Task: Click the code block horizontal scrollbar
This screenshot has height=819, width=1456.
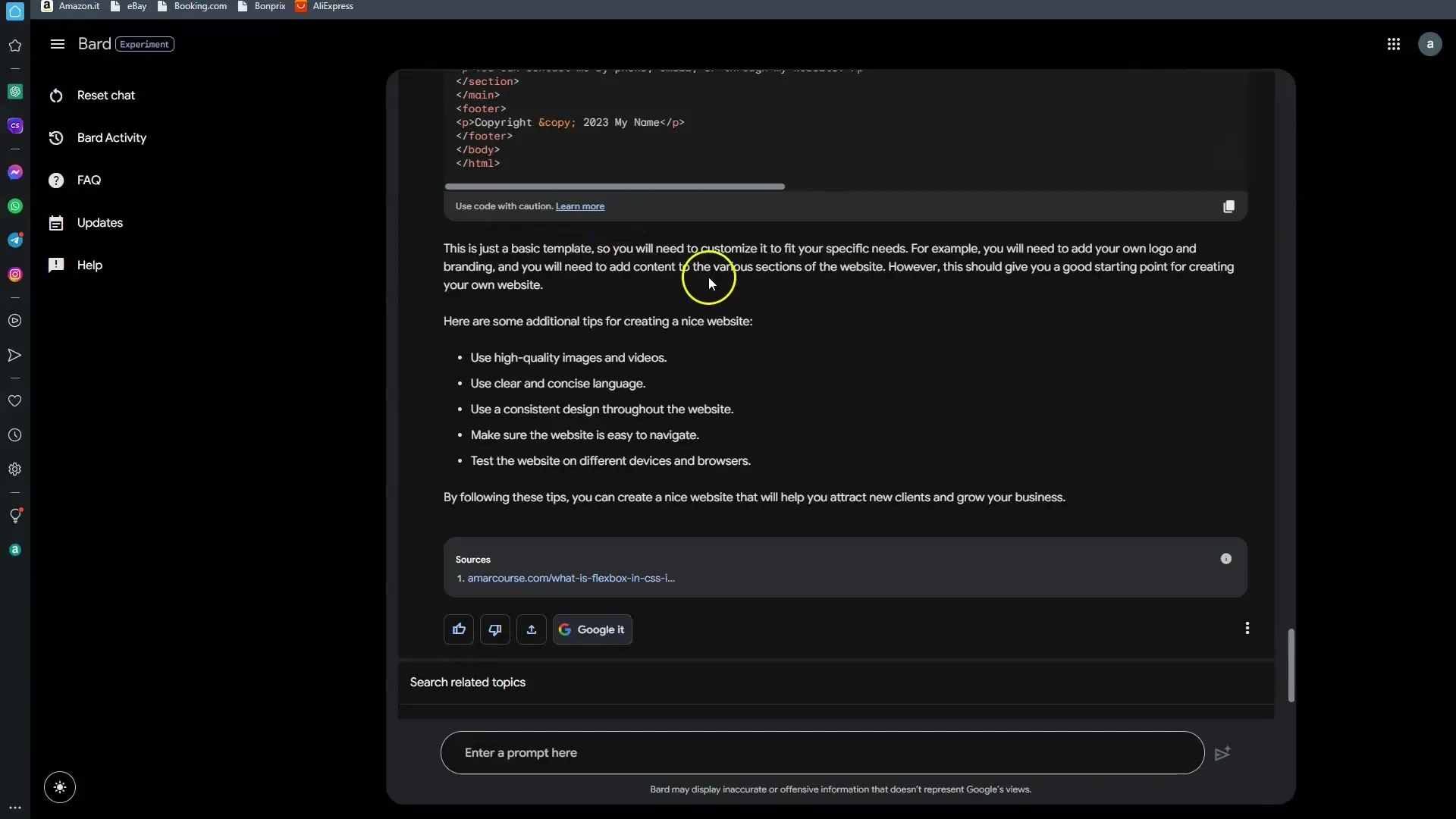Action: (x=614, y=187)
